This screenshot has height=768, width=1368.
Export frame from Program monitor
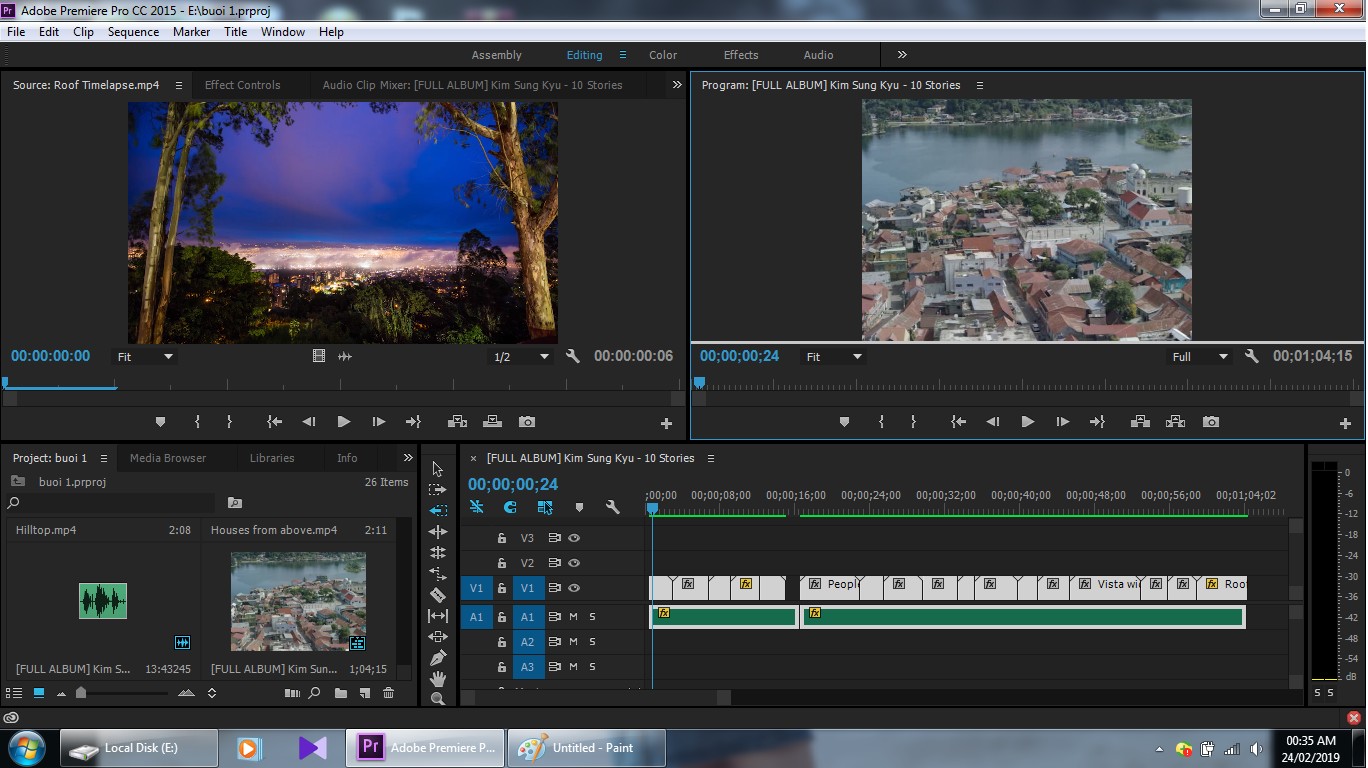tap(1211, 422)
